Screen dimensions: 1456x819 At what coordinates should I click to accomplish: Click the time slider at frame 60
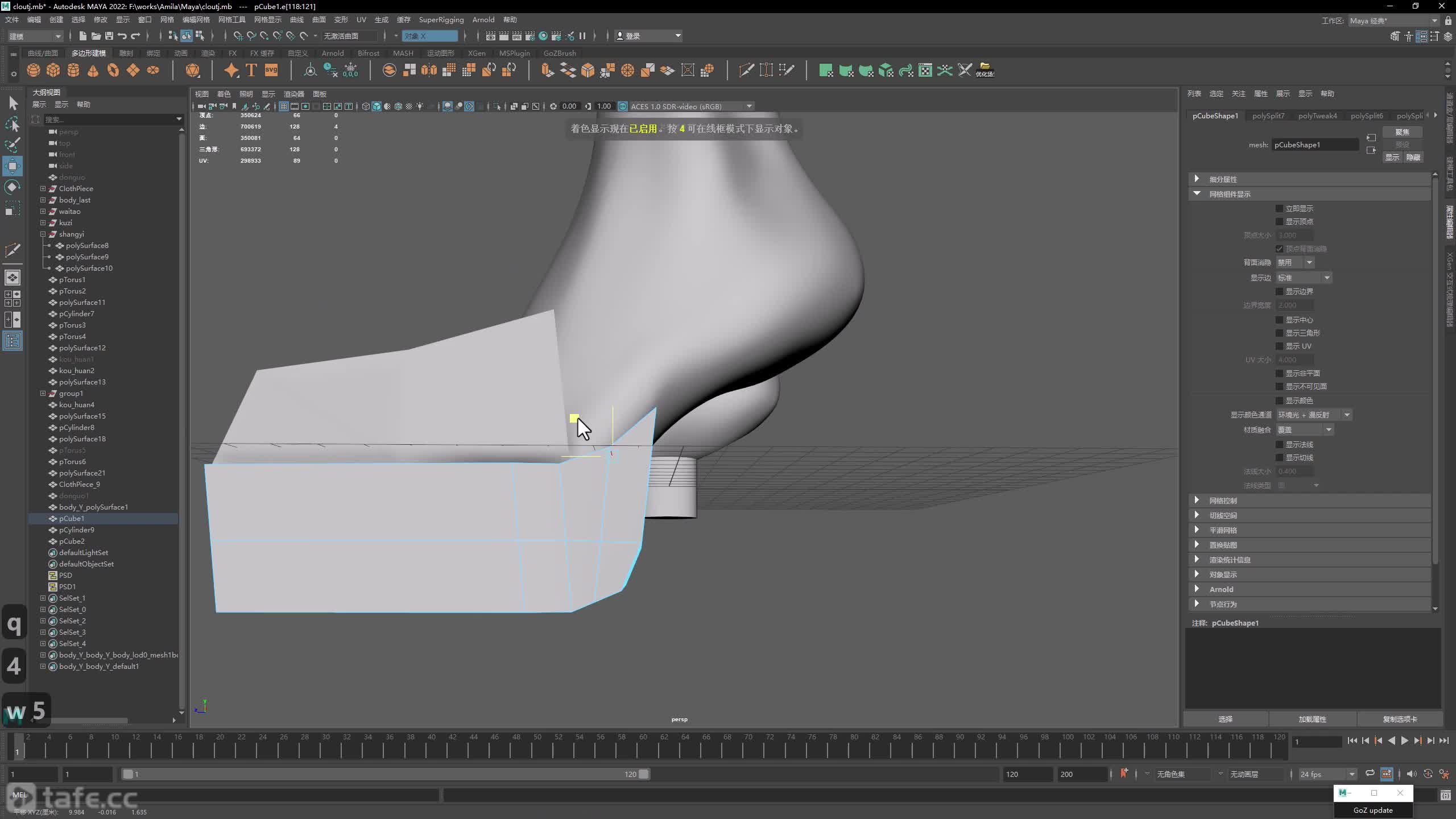pyautogui.click(x=643, y=746)
